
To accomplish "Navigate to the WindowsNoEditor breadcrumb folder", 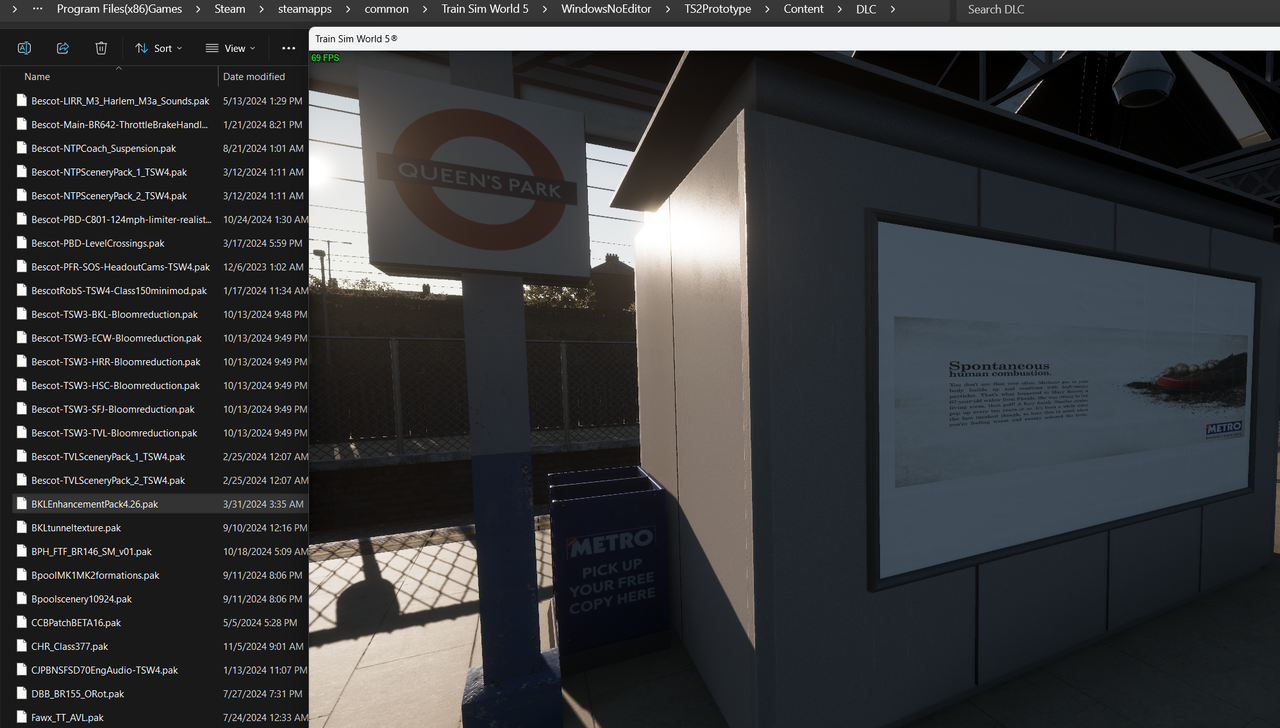I will pos(606,9).
